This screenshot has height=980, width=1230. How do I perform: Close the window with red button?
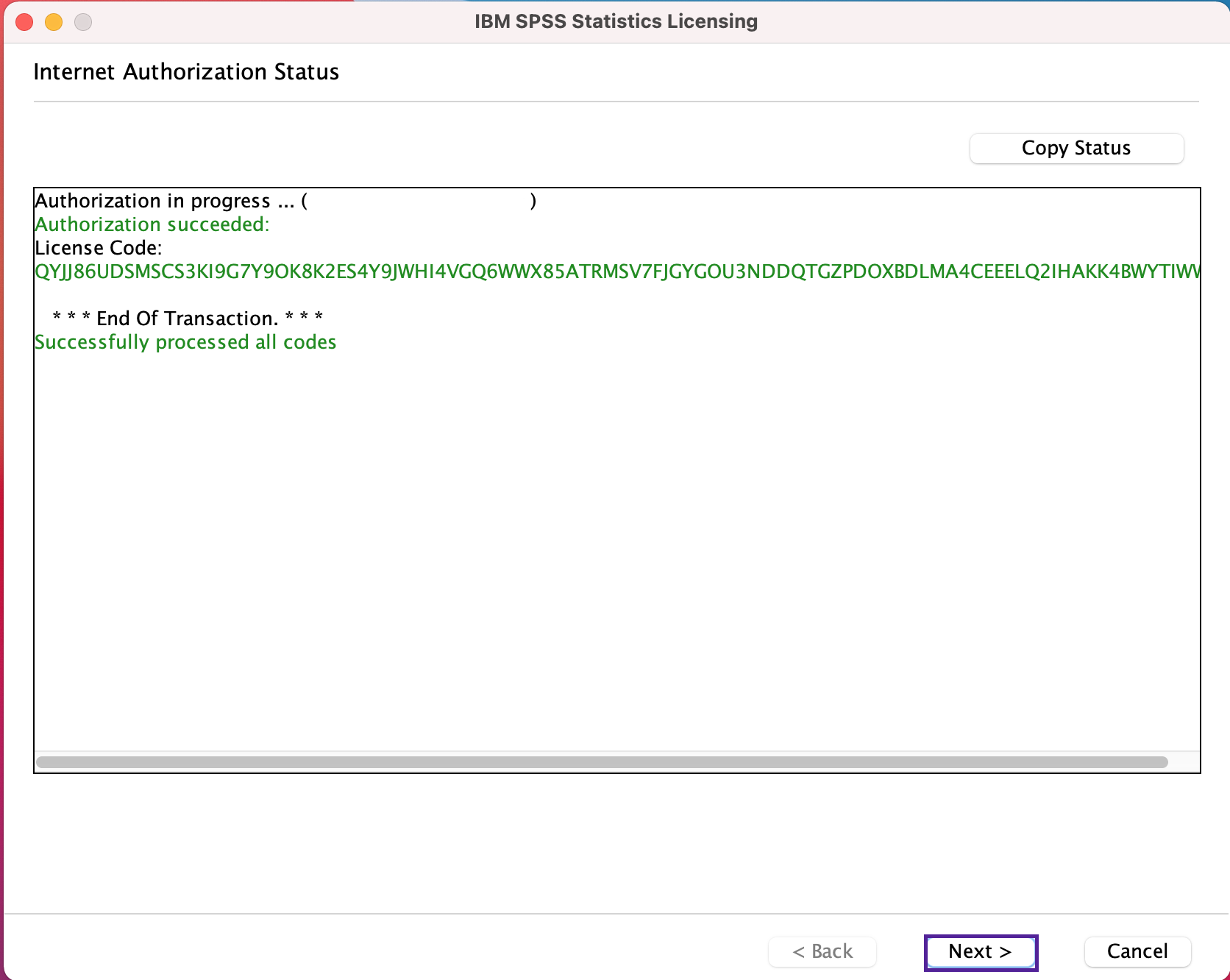[24, 22]
